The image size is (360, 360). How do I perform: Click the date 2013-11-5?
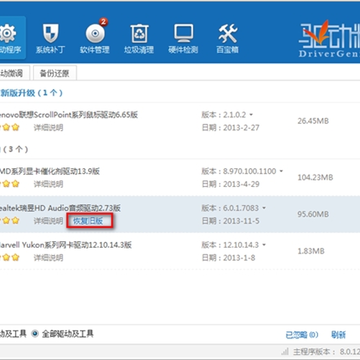(x=241, y=221)
